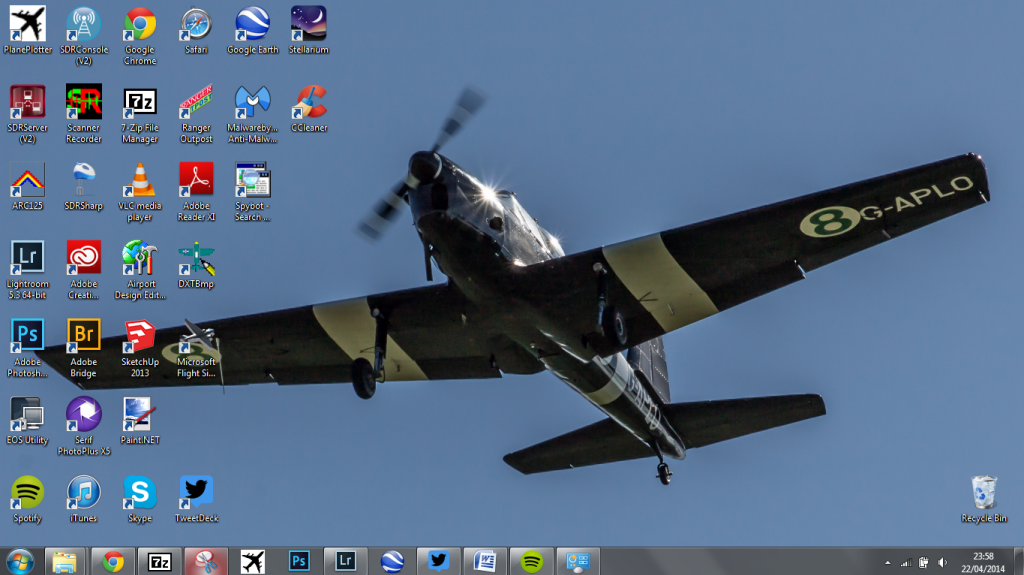Switch to PlanePlotter in the taskbar
This screenshot has width=1024, height=575.
click(252, 561)
